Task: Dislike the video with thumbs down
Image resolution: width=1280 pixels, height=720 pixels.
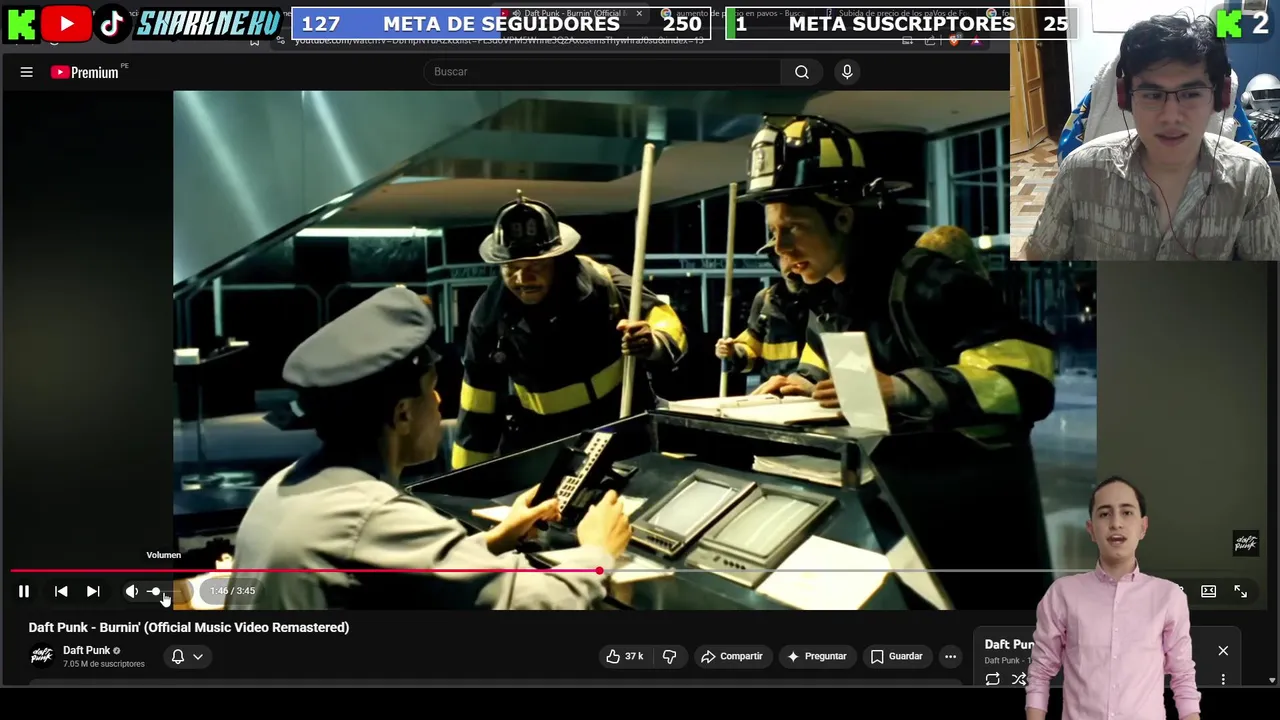Action: coord(670,656)
